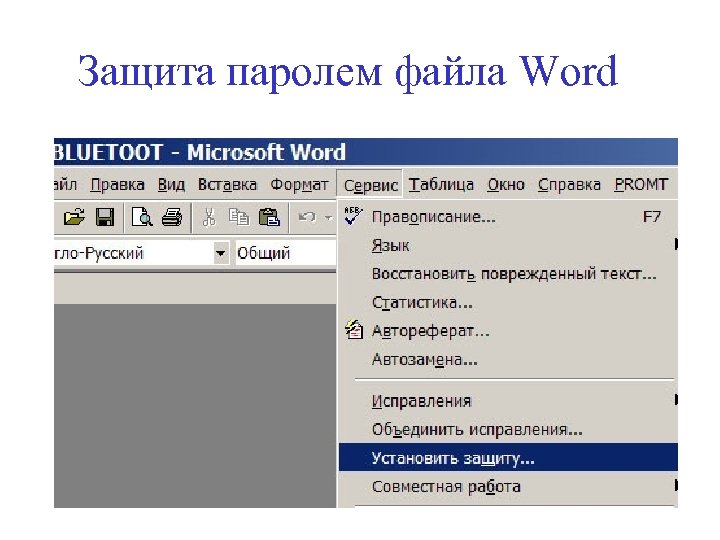This screenshot has height=540, width=720.
Task: Click the англо-Русский direction field text
Action: tap(99, 253)
